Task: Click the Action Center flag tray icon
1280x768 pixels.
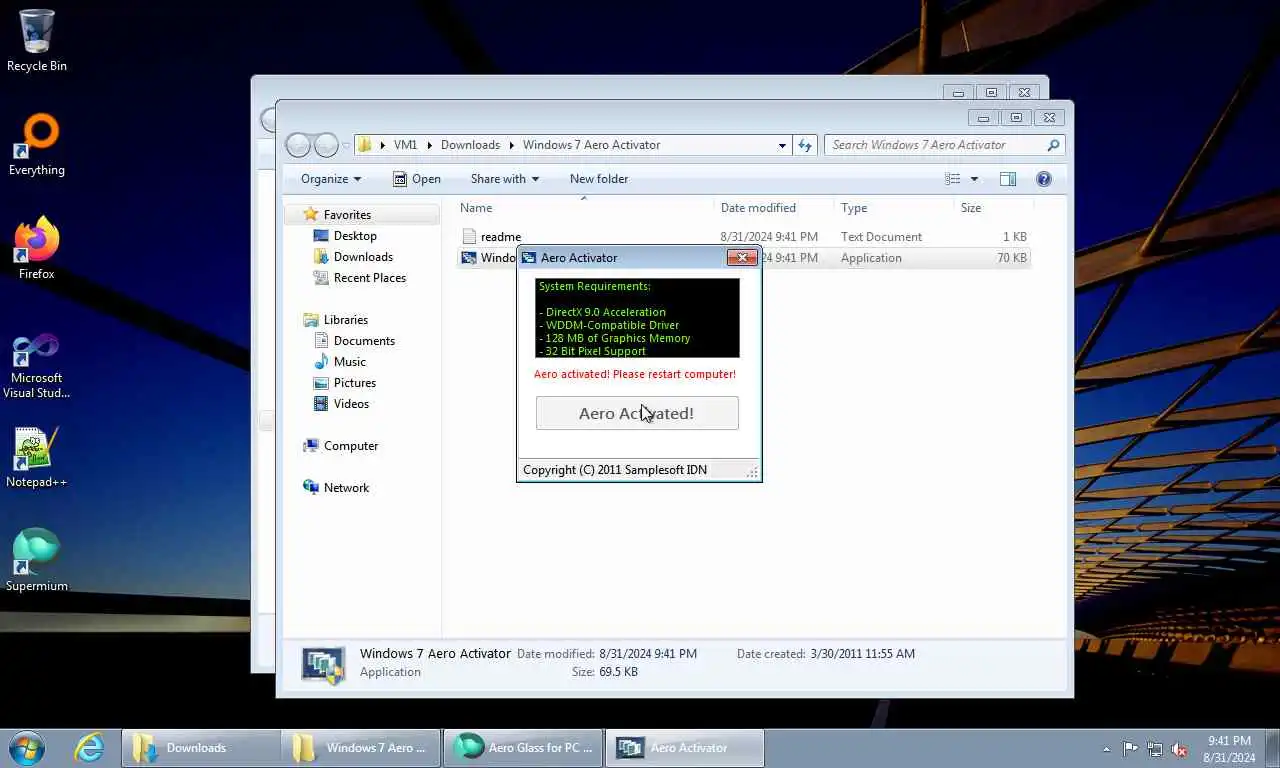Action: (1130, 748)
